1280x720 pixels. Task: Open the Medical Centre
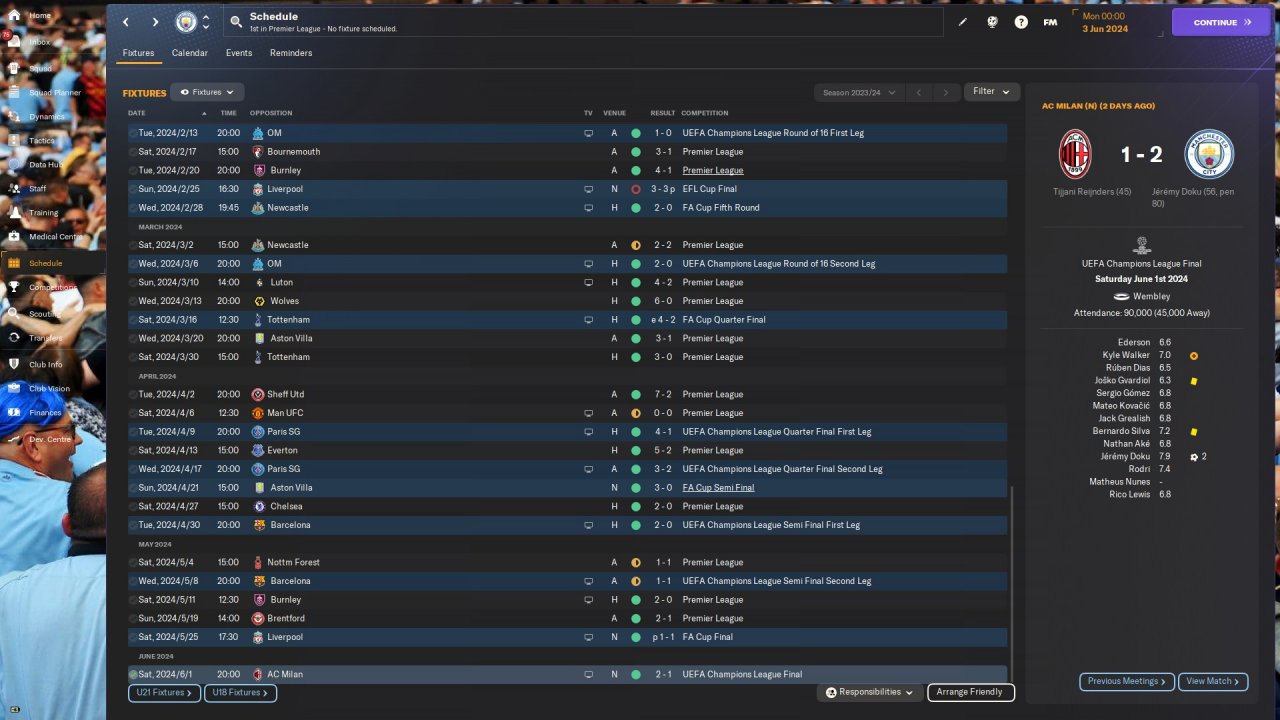[56, 237]
